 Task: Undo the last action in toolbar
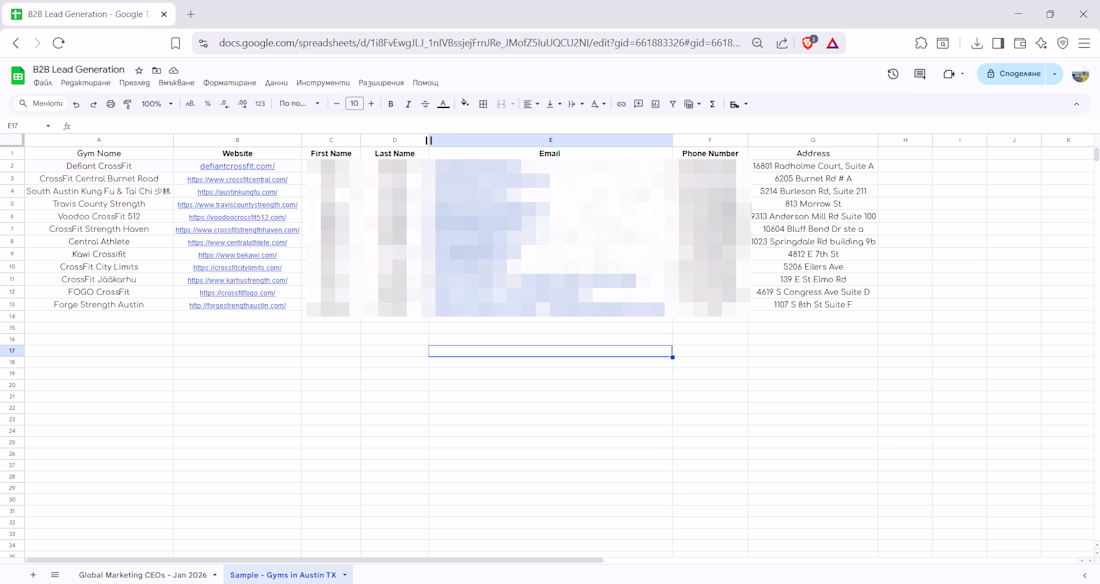pyautogui.click(x=76, y=104)
